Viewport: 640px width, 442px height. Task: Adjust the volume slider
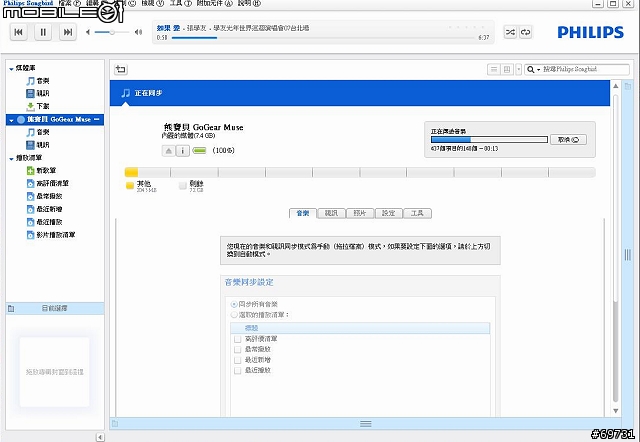[x=112, y=32]
